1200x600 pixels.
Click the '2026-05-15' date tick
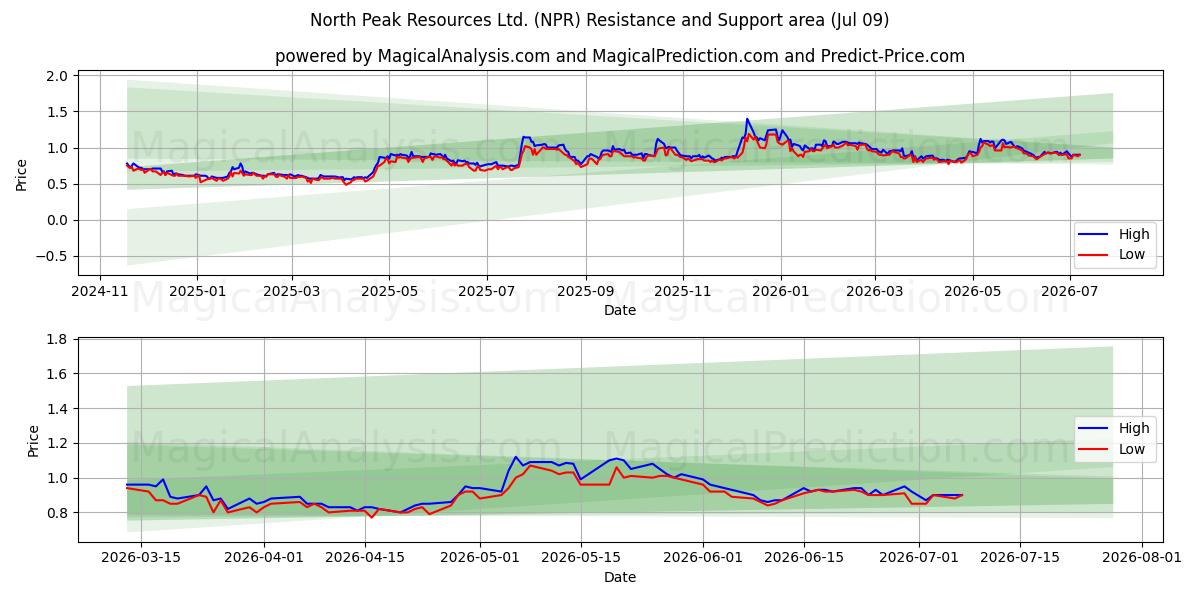point(581,557)
